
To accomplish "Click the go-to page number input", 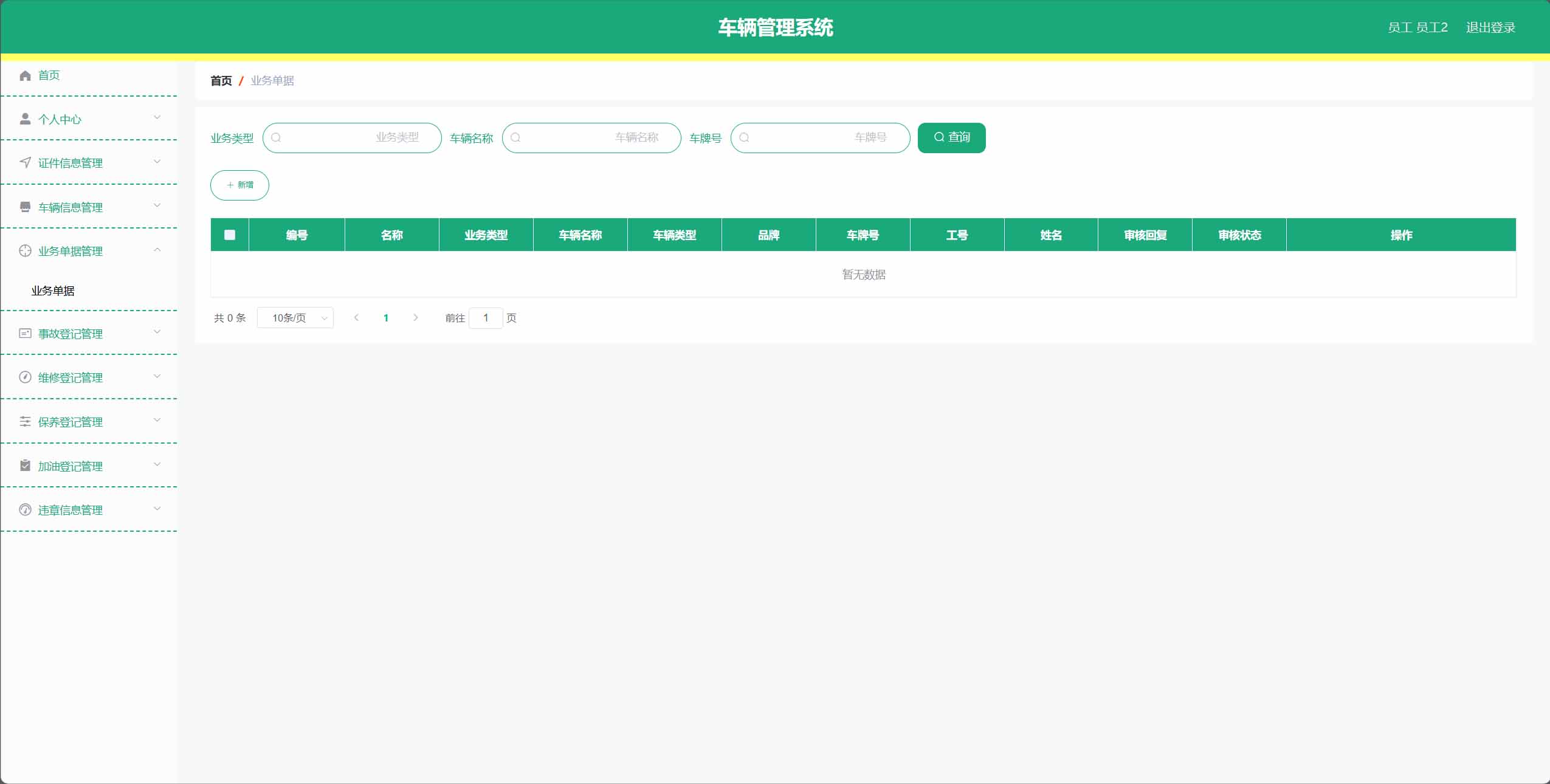I will pyautogui.click(x=486, y=317).
